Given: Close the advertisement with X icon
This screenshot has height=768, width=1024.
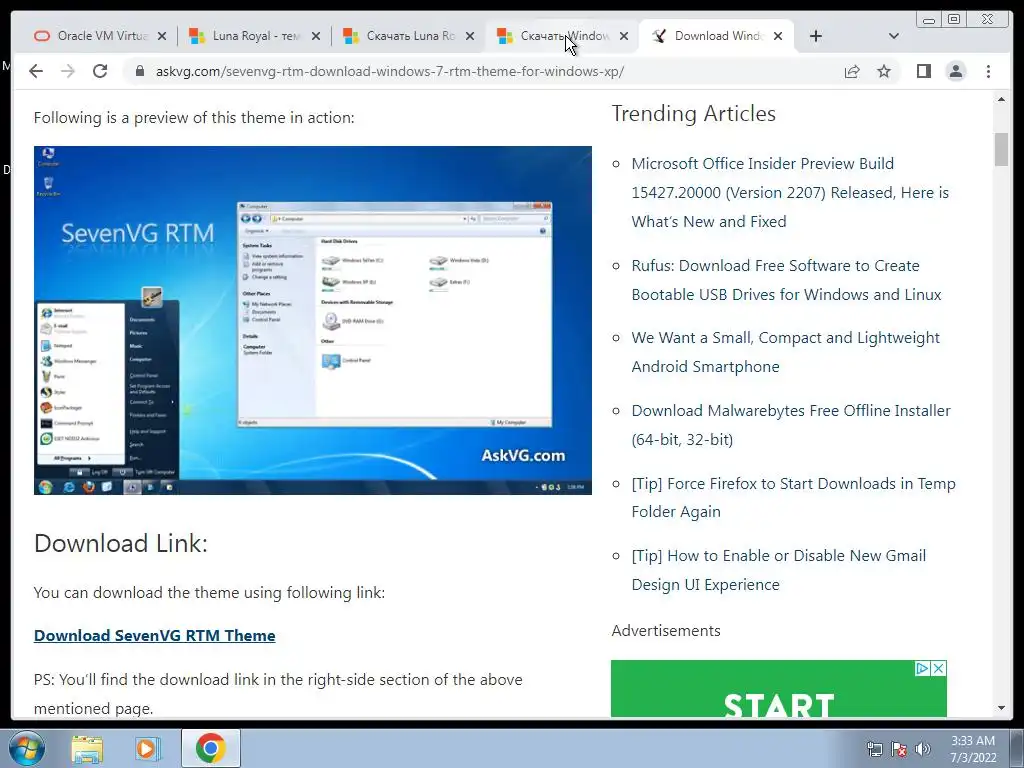Looking at the screenshot, I should pyautogui.click(x=938, y=668).
